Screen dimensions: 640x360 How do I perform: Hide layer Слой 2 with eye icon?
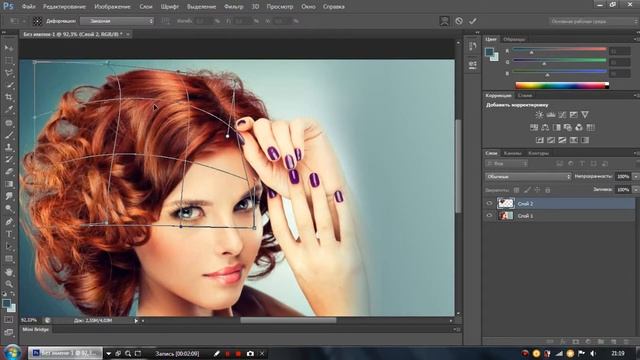489,203
